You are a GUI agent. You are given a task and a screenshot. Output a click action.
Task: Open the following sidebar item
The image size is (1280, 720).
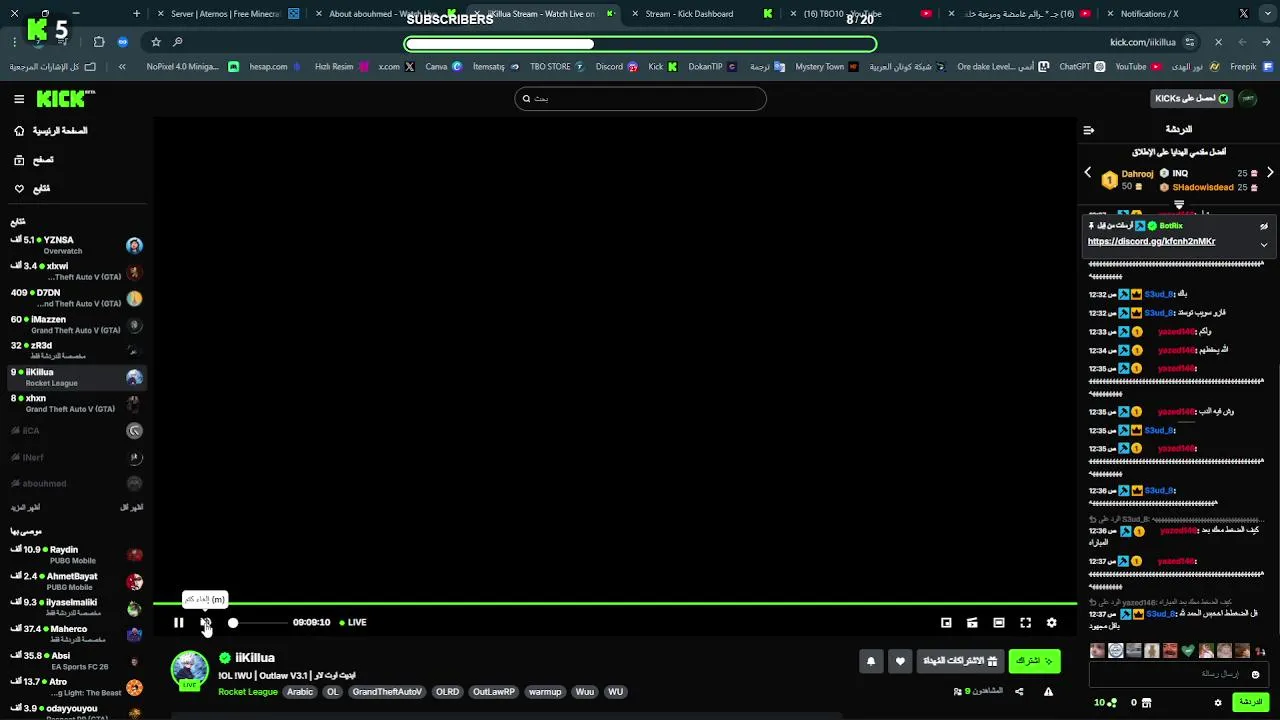coord(32,188)
